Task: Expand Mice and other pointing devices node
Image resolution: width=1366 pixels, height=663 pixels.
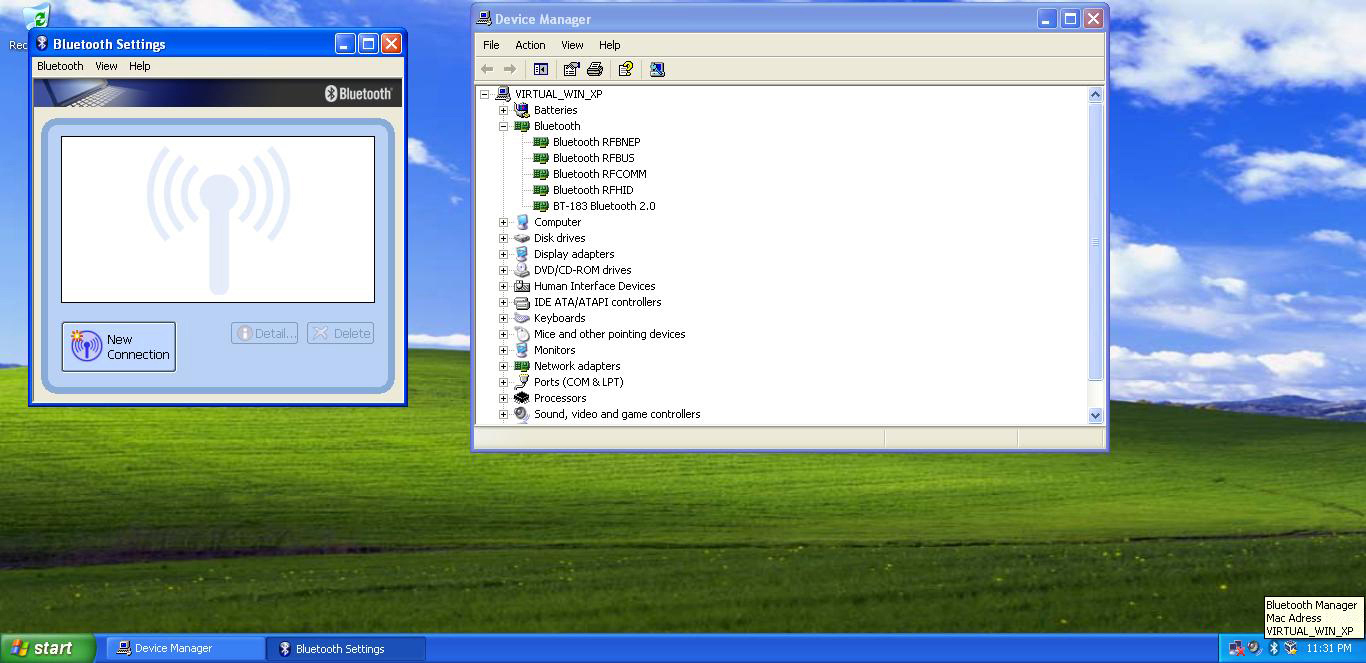Action: (x=504, y=334)
